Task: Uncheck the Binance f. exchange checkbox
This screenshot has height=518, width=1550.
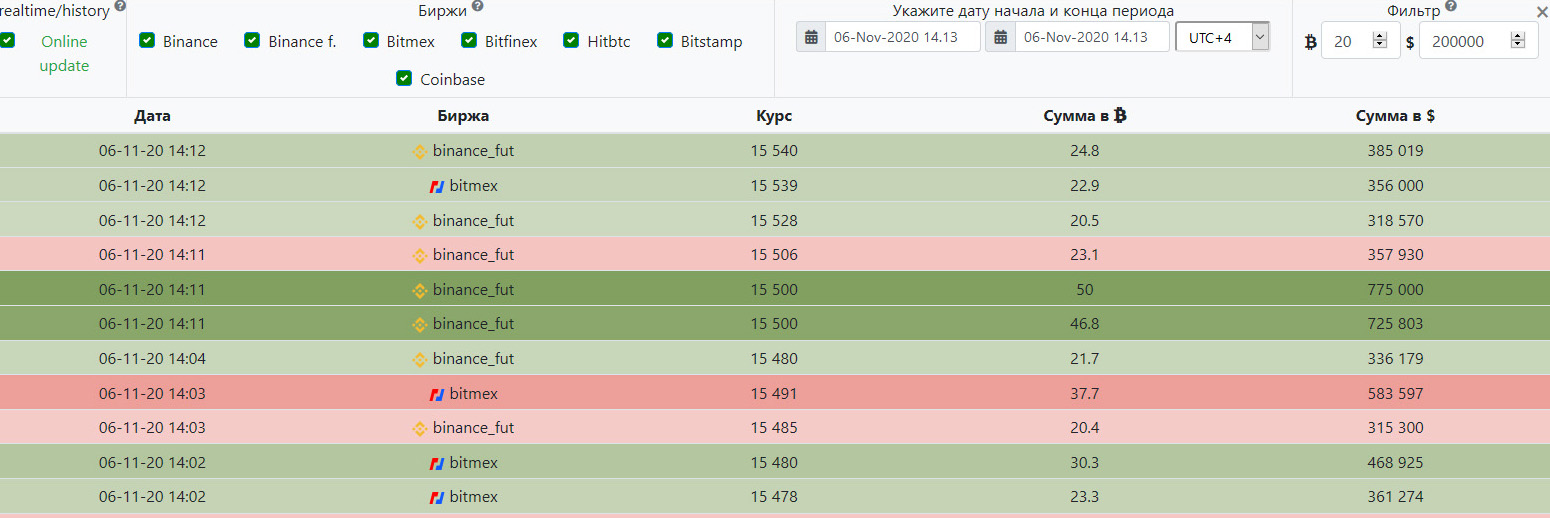Action: pos(252,41)
